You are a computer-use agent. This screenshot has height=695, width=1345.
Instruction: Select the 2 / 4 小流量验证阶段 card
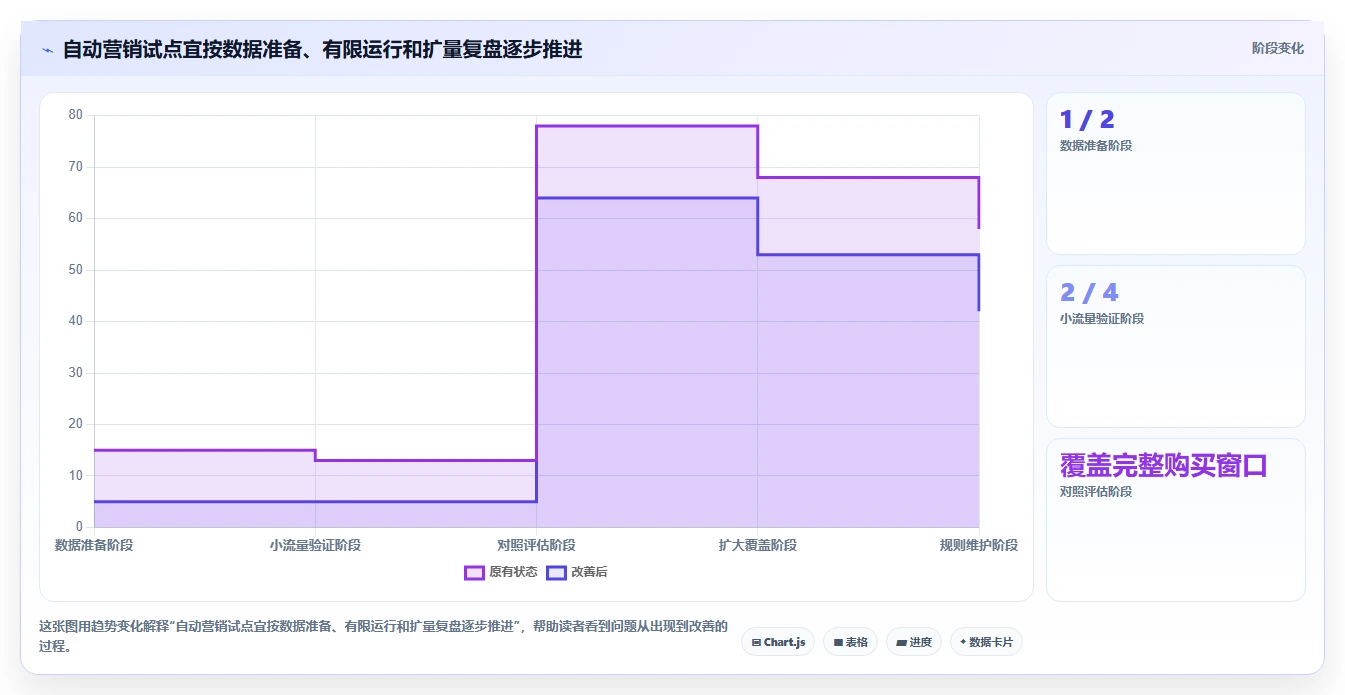point(1175,346)
